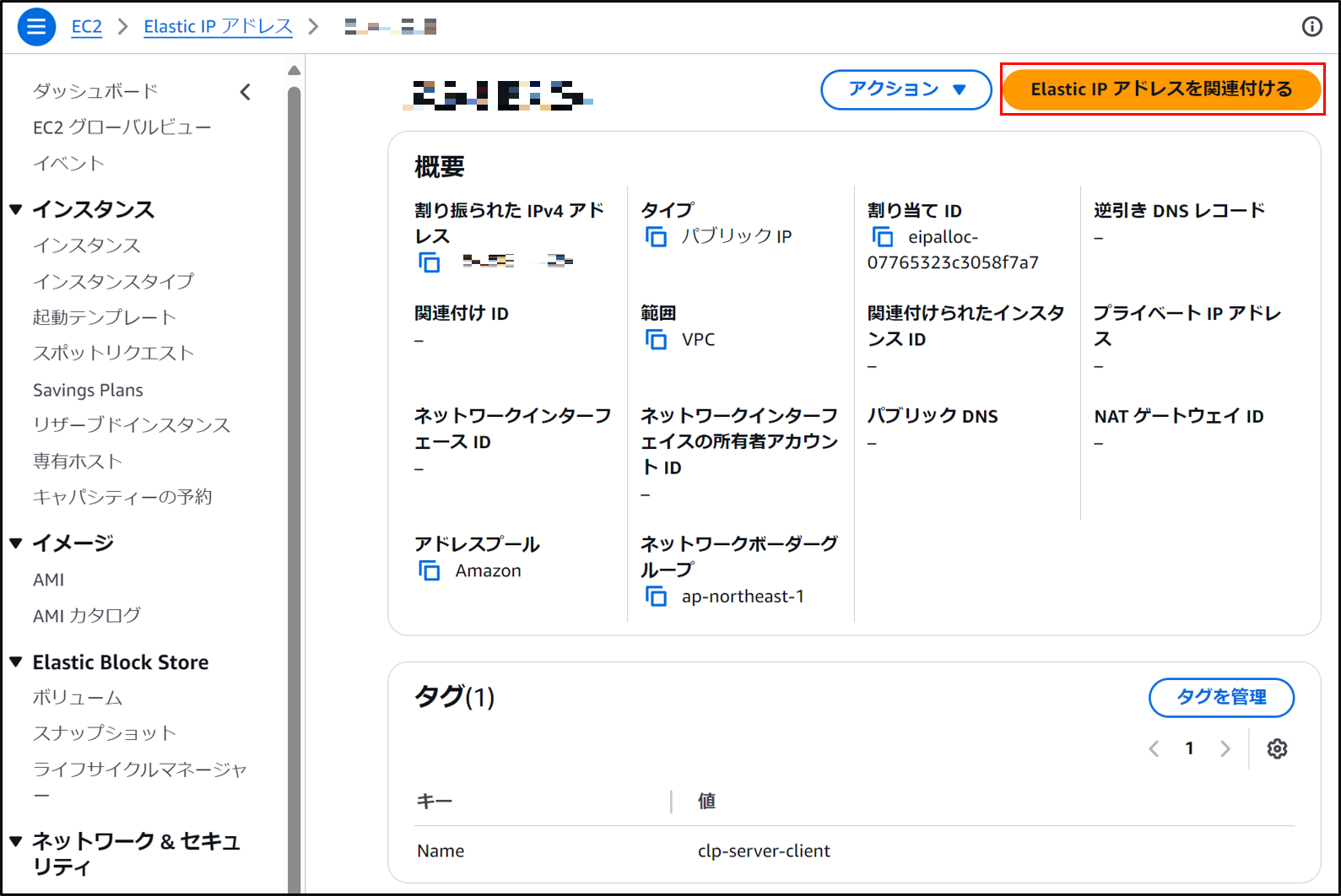Go to the EC2 breadcrumb link
The width and height of the screenshot is (1341, 896).
pos(86,27)
